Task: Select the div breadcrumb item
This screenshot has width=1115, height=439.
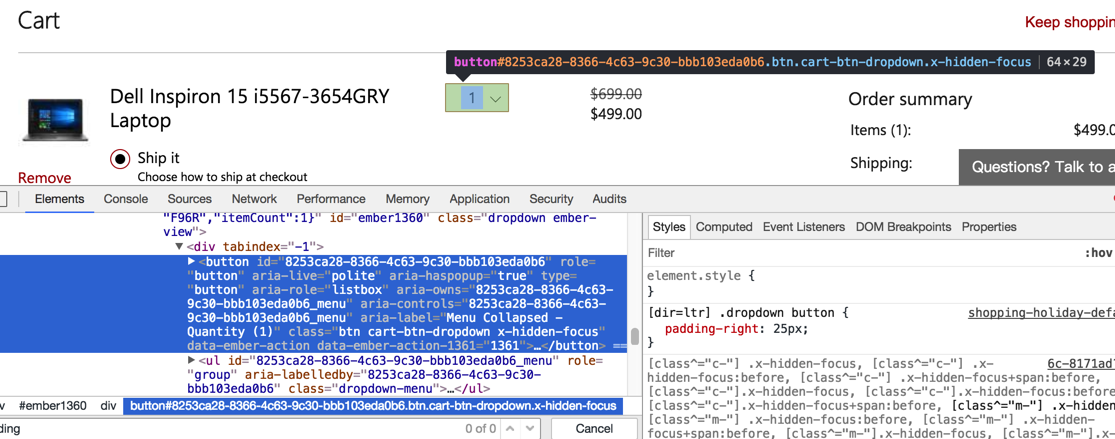Action: pos(108,406)
